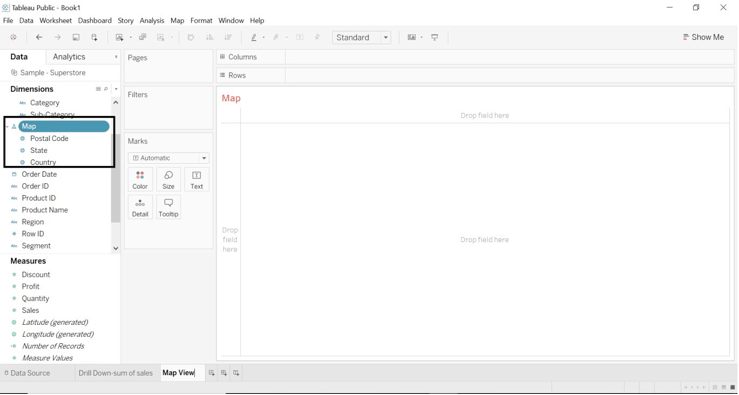Toggle the Show Me panel
739x395 pixels.
703,37
